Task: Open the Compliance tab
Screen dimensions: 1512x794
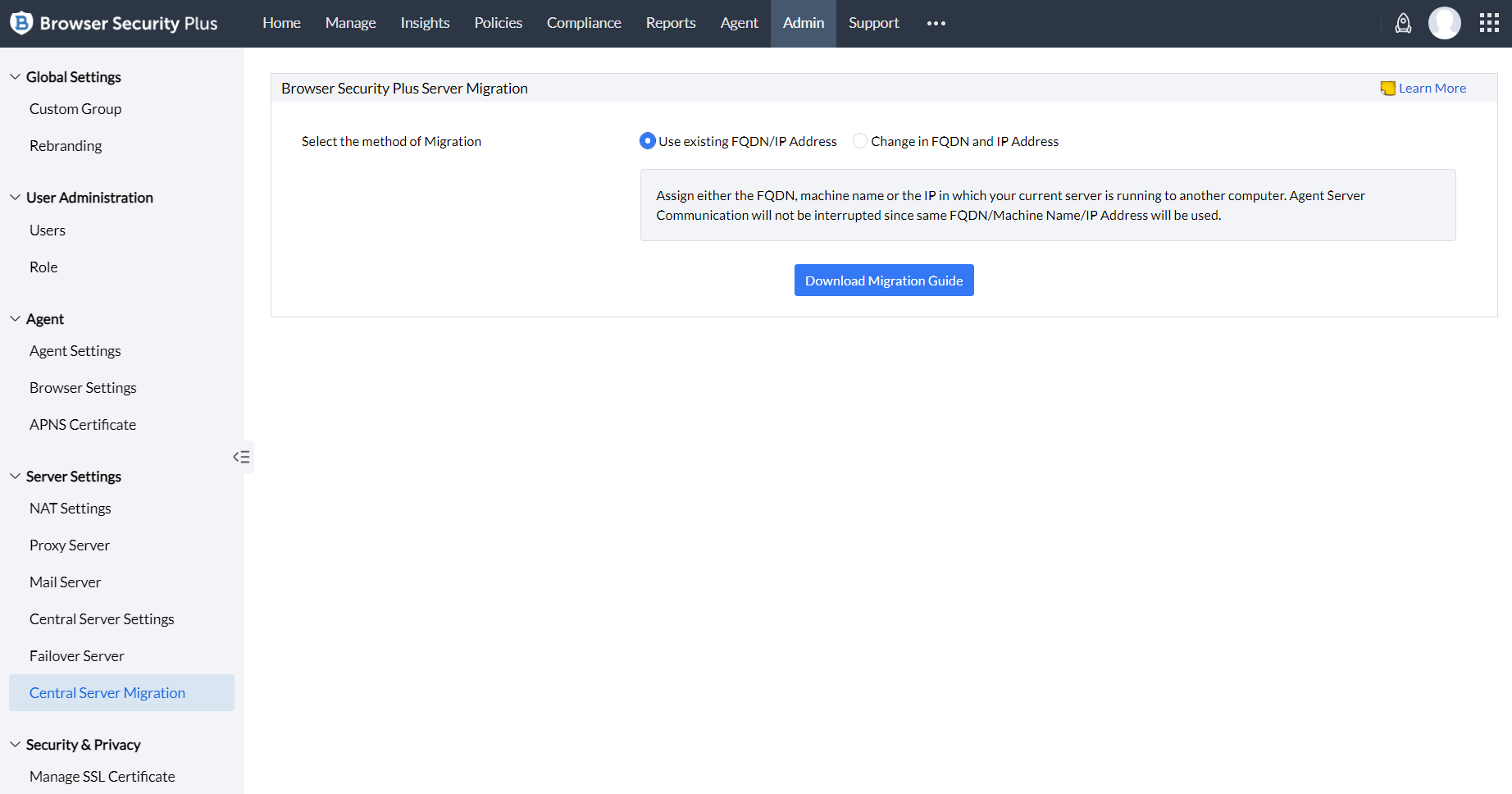Action: [584, 23]
